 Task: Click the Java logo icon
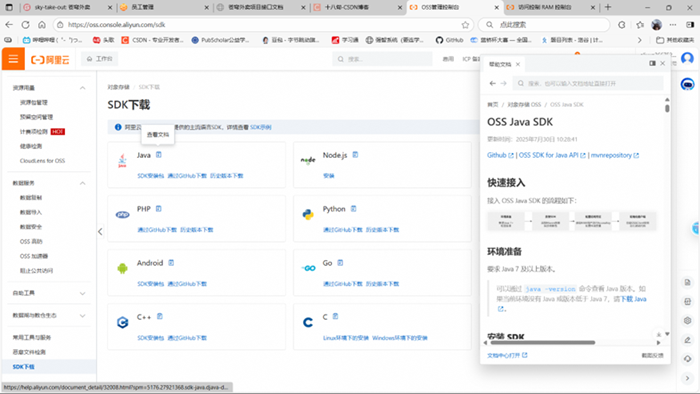(x=122, y=161)
